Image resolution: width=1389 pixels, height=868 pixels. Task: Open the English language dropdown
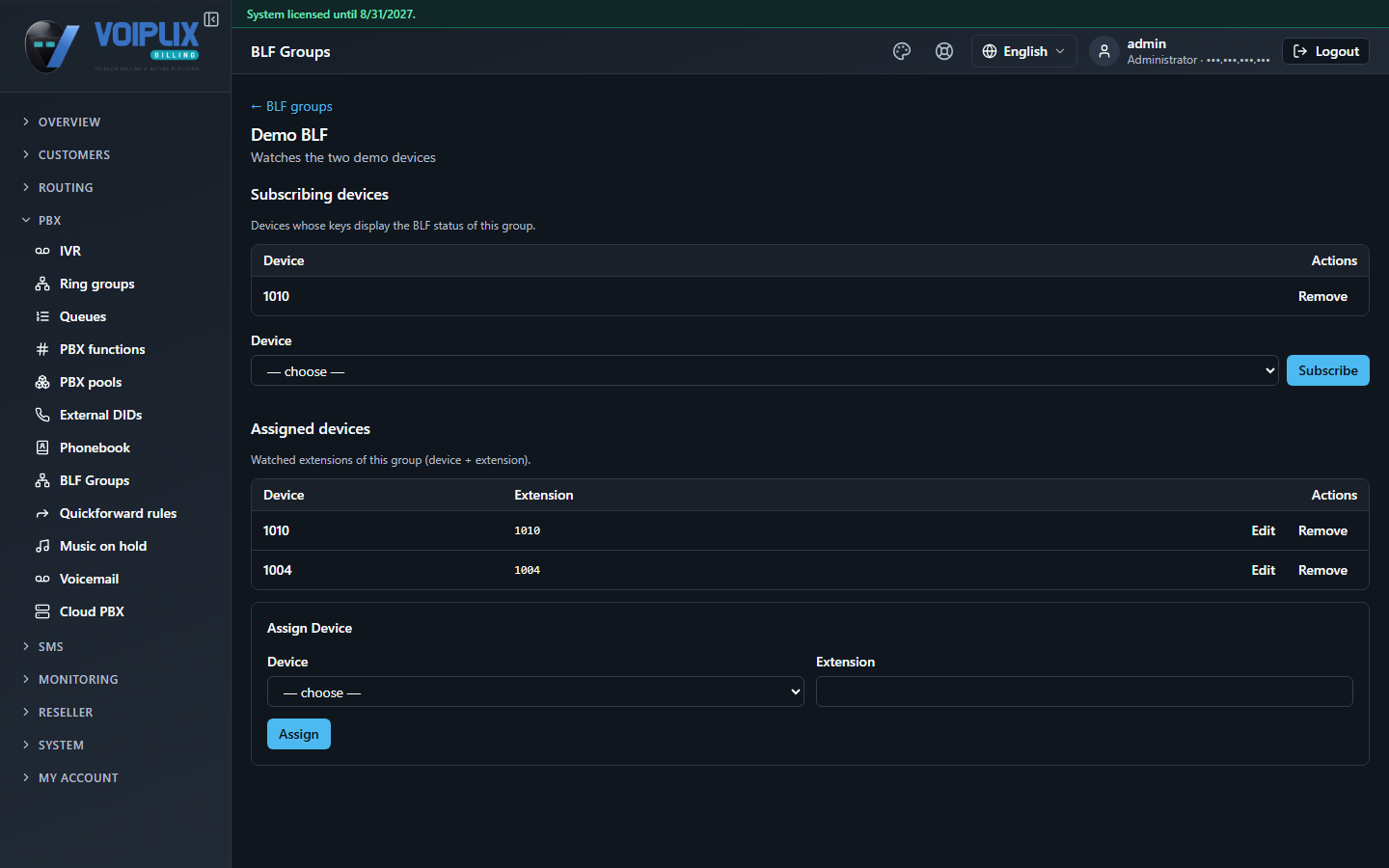1023,51
